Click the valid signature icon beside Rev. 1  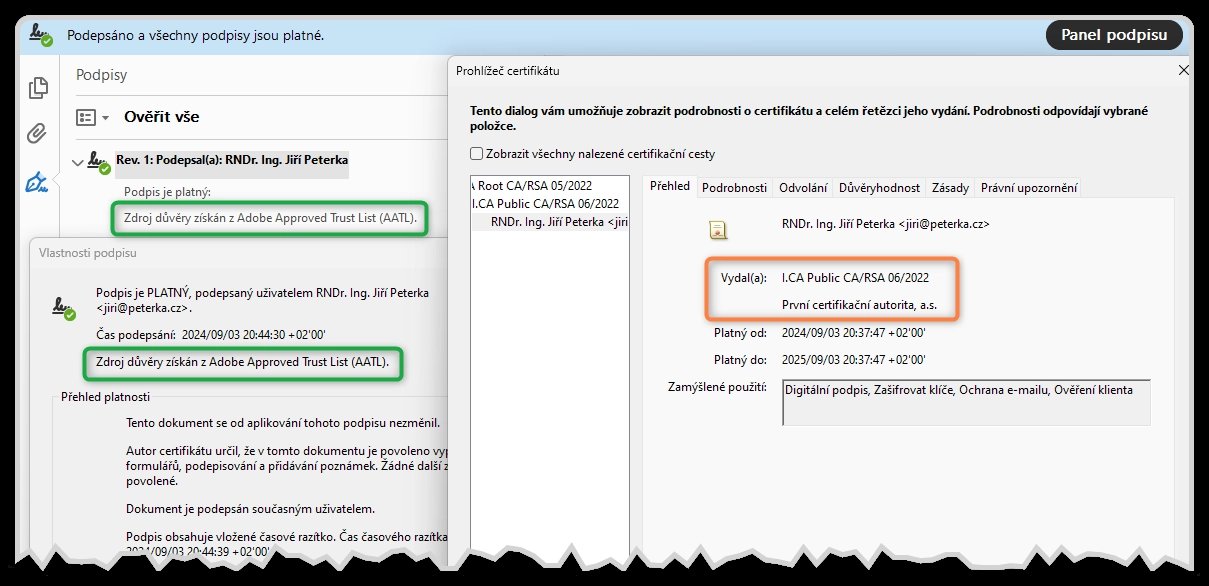(98, 162)
